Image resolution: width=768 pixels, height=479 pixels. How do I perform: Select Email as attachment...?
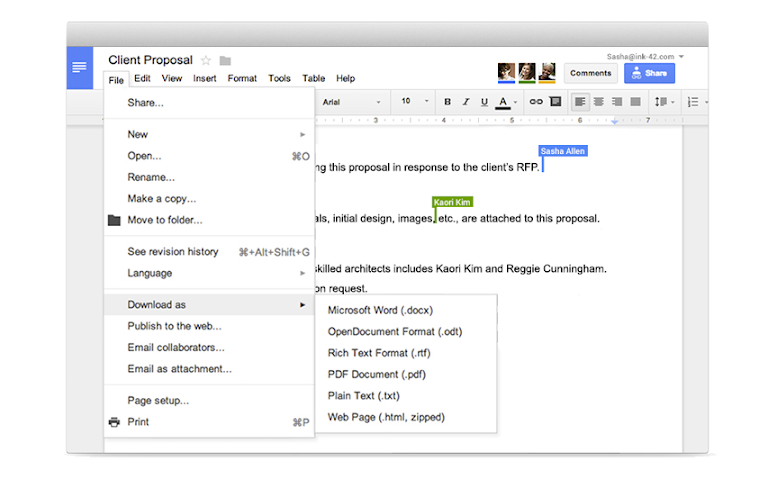[209, 369]
